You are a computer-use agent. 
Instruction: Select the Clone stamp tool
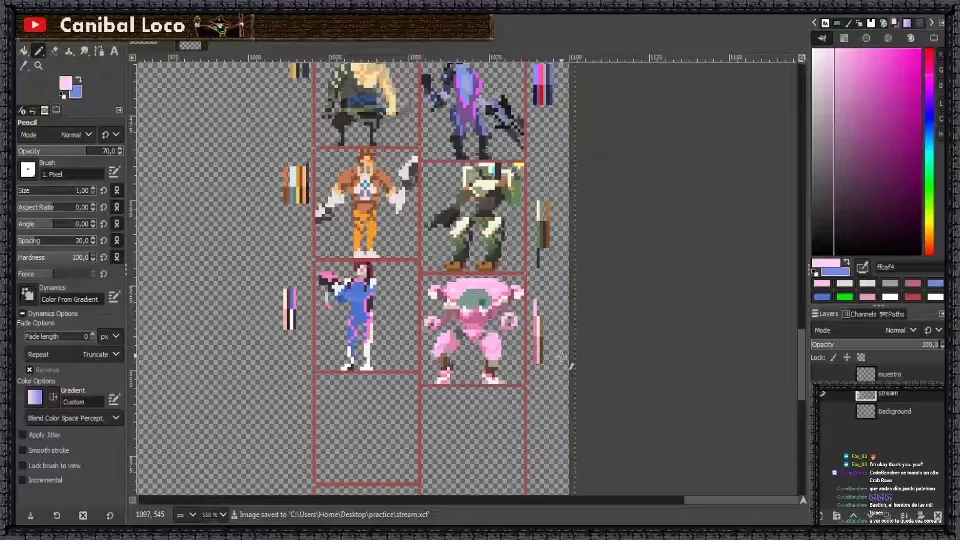[x=69, y=51]
